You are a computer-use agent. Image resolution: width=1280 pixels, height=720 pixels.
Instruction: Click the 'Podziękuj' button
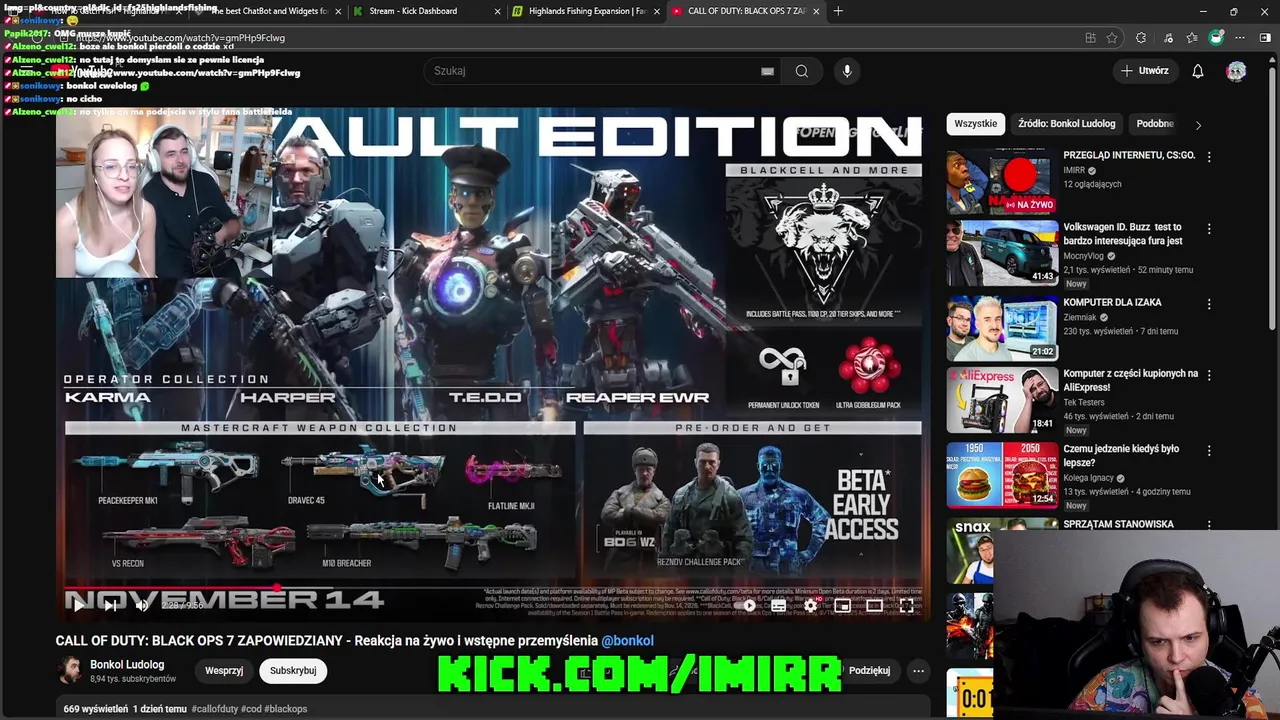coord(868,671)
